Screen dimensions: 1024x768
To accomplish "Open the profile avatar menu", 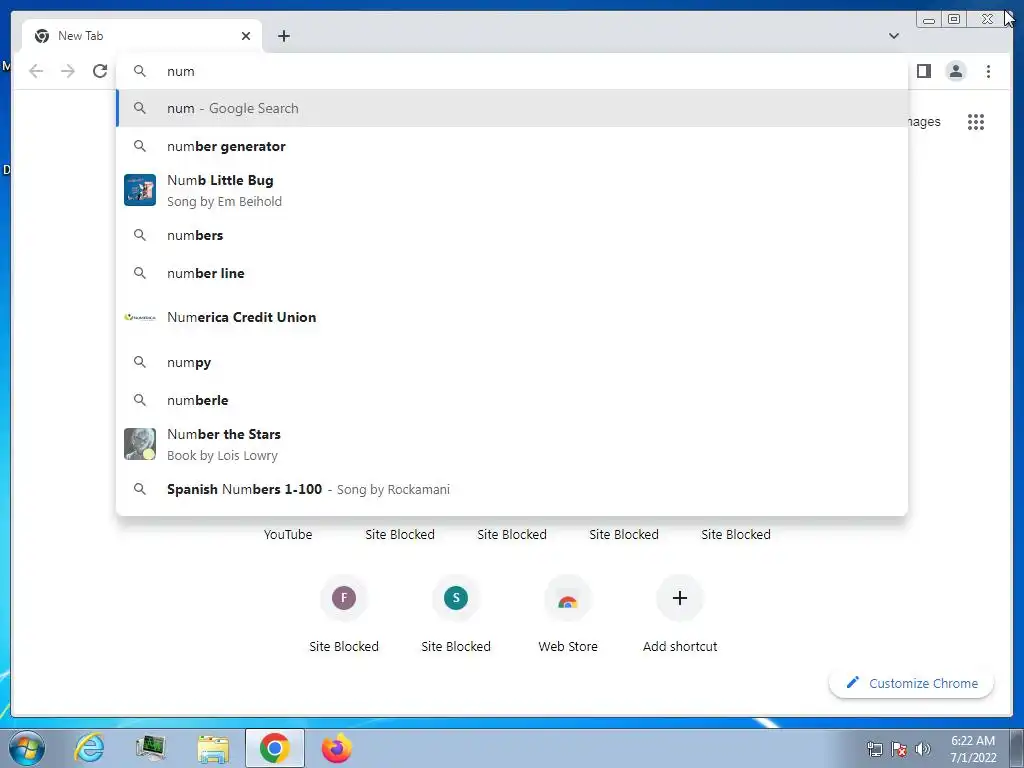I will click(x=955, y=71).
